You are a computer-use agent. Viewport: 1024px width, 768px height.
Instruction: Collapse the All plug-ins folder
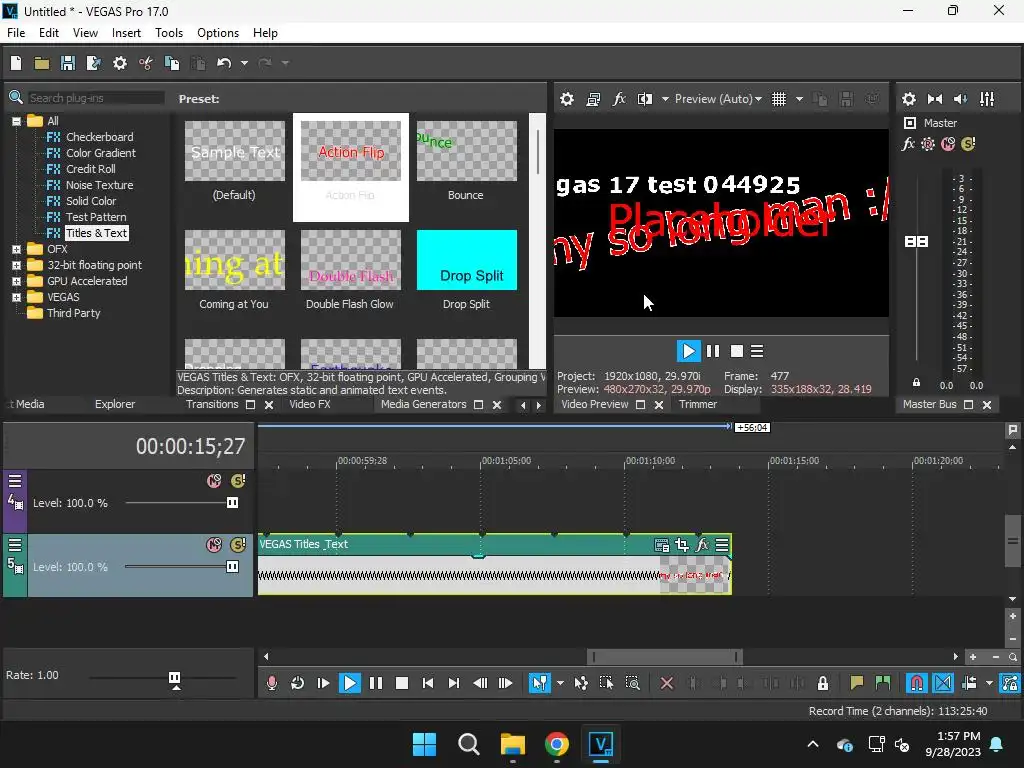click(x=16, y=121)
